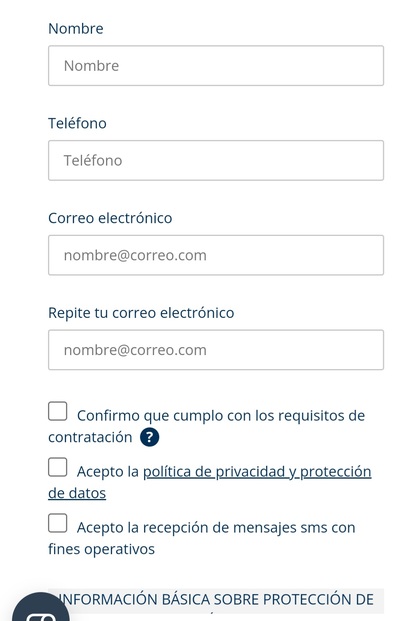Open the contratación requirements help tooltip icon

(x=149, y=437)
